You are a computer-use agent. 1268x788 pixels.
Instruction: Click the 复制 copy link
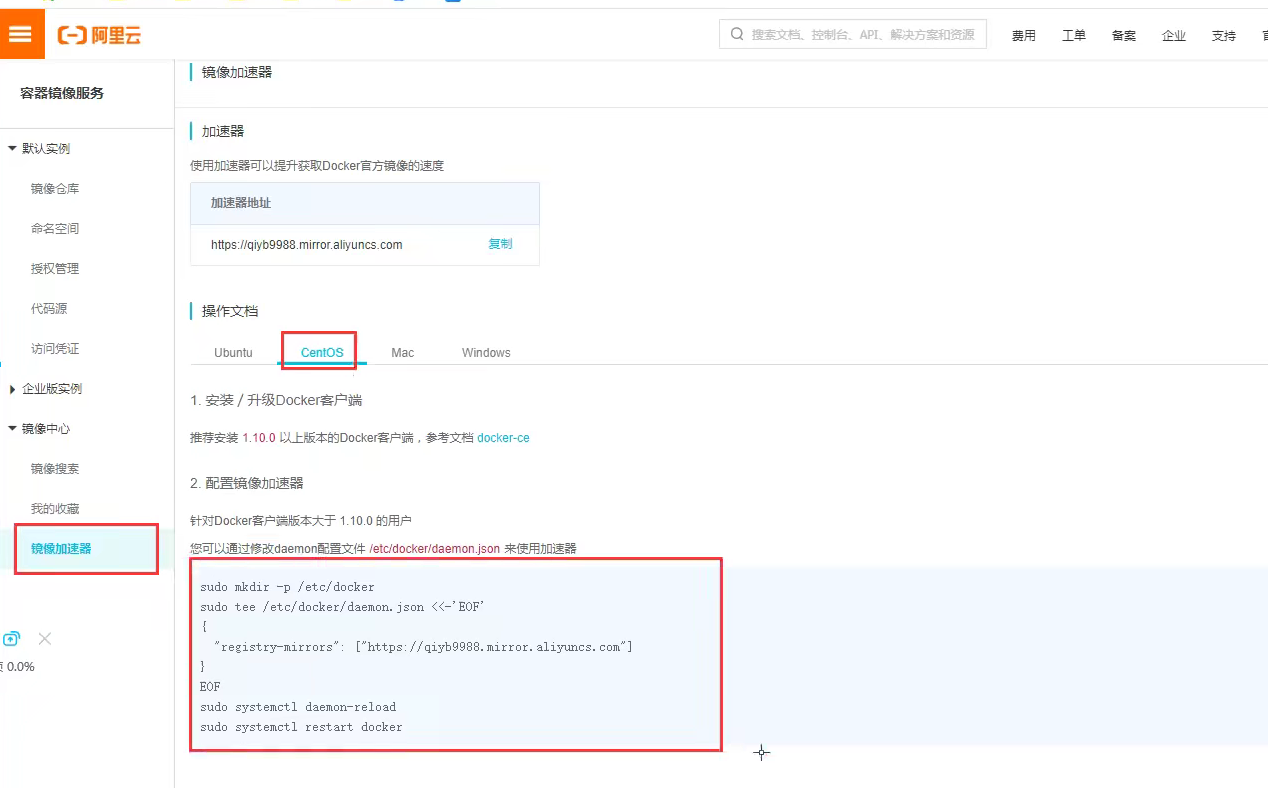point(500,244)
